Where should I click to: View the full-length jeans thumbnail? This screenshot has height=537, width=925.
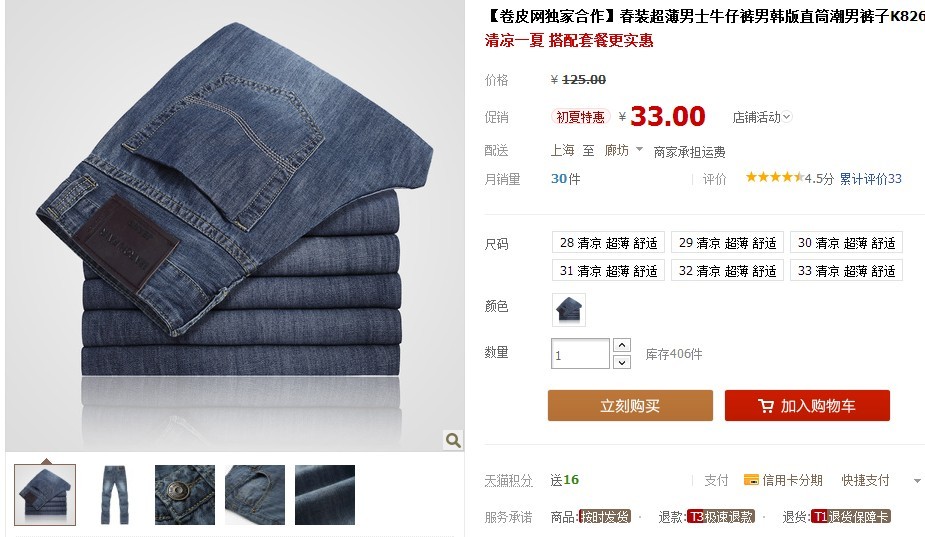tap(114, 495)
